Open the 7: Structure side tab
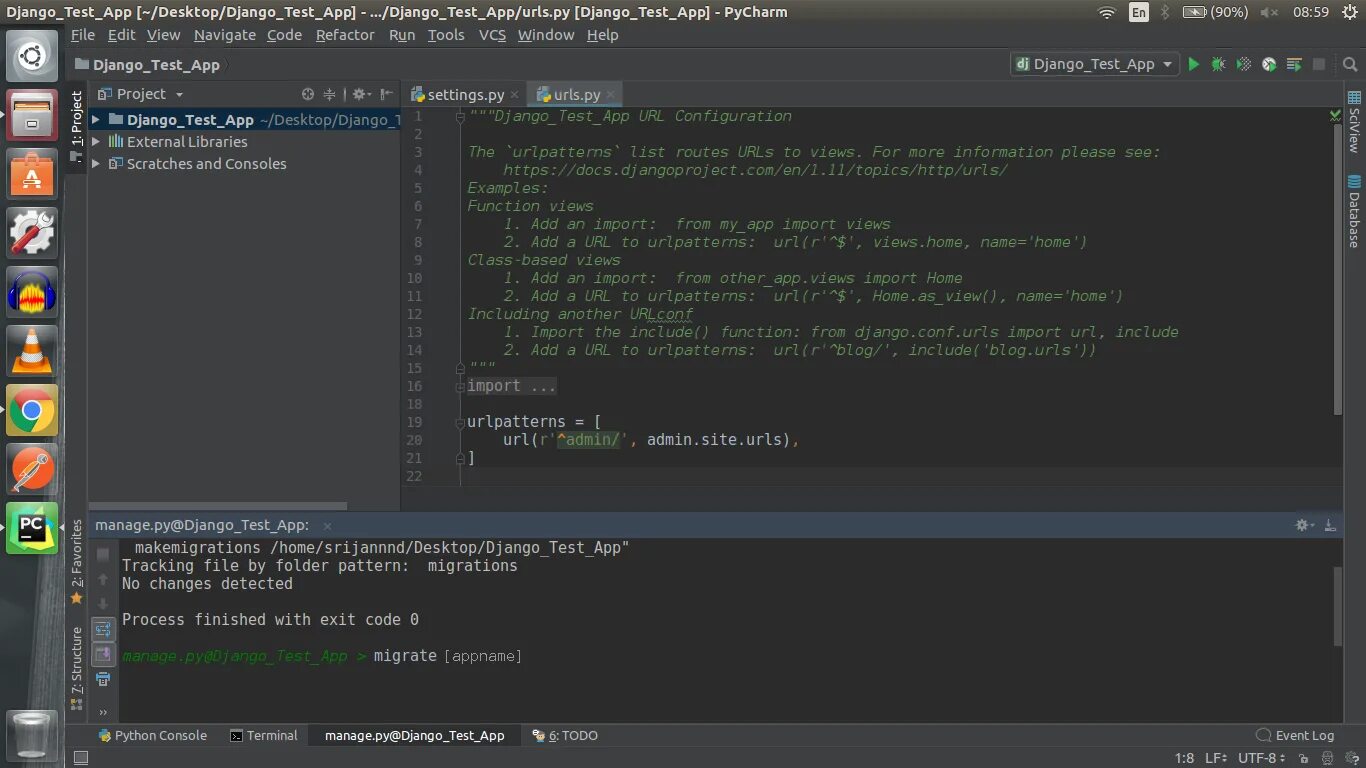Screen dimensions: 1366x768 tap(76, 668)
